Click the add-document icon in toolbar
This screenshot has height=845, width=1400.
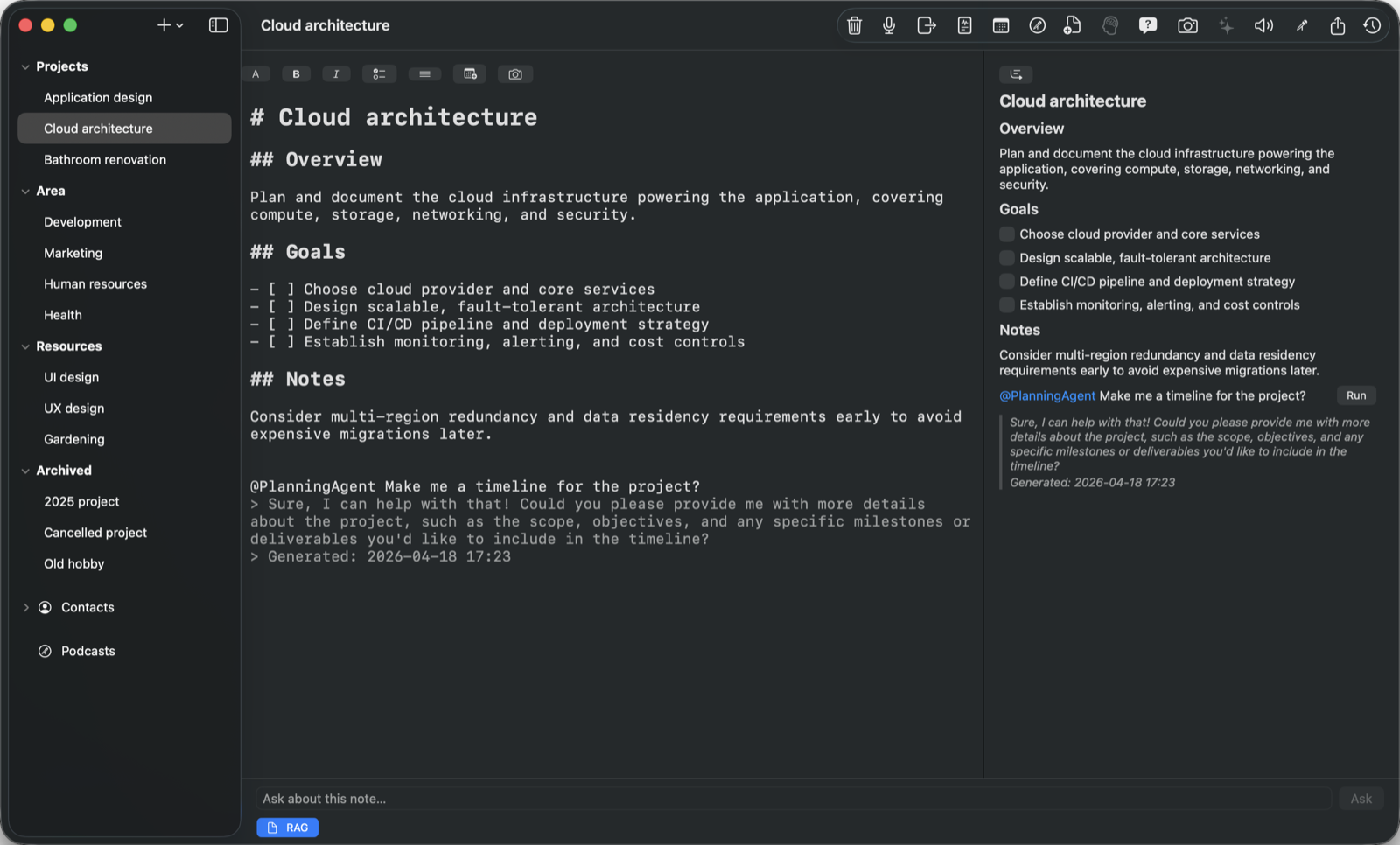[x=1073, y=26]
